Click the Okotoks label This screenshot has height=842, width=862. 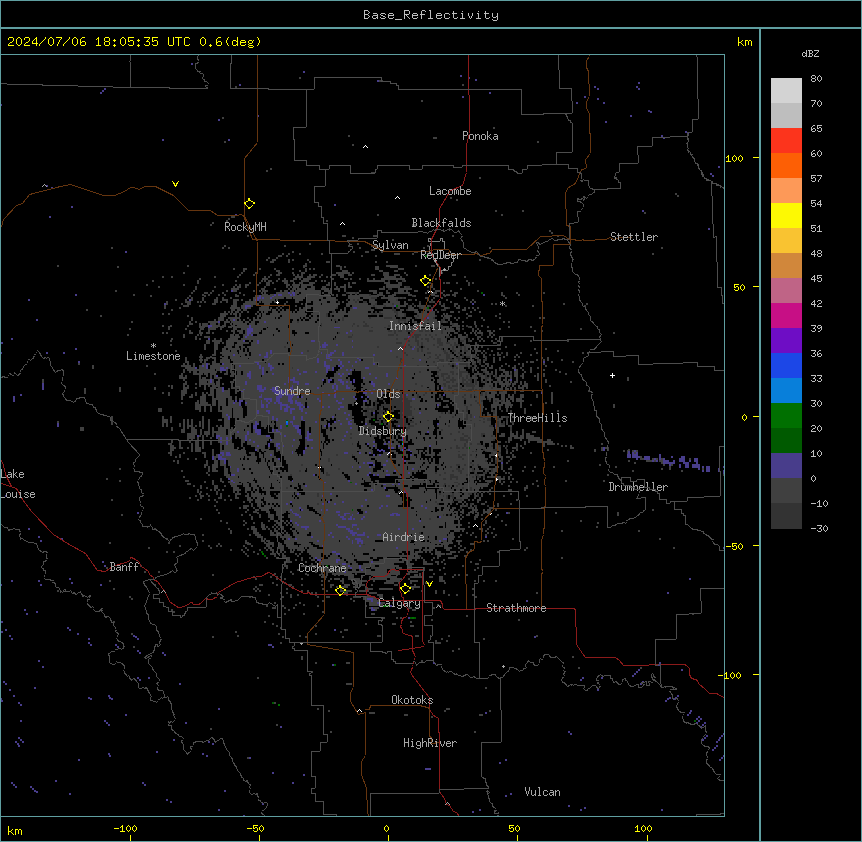tap(412, 700)
